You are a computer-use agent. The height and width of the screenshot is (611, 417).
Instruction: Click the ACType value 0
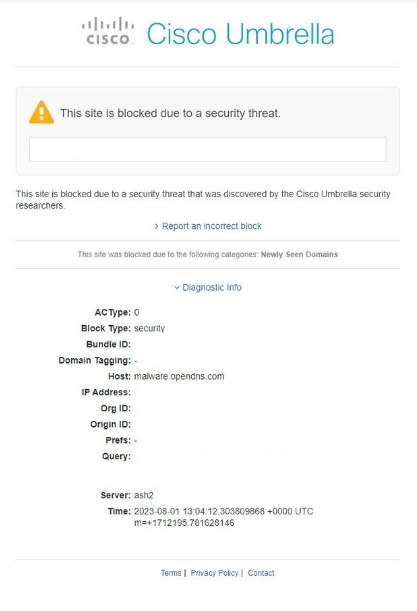(136, 313)
